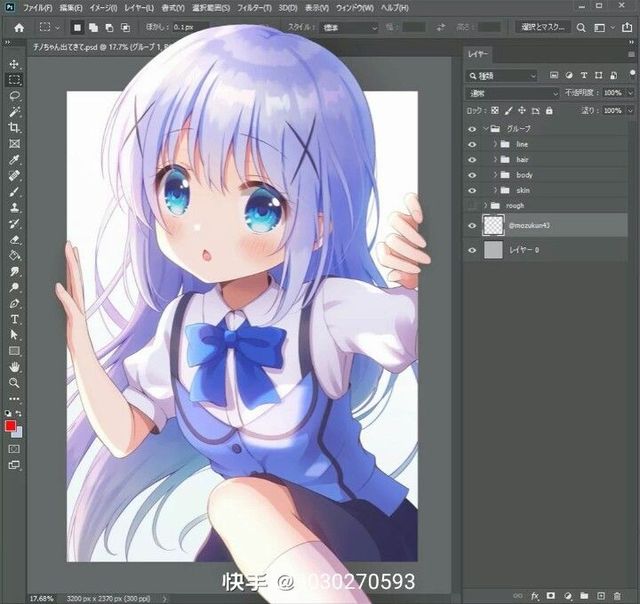Enable lock transparent pixels
This screenshot has width=640, height=604.
tap(495, 111)
